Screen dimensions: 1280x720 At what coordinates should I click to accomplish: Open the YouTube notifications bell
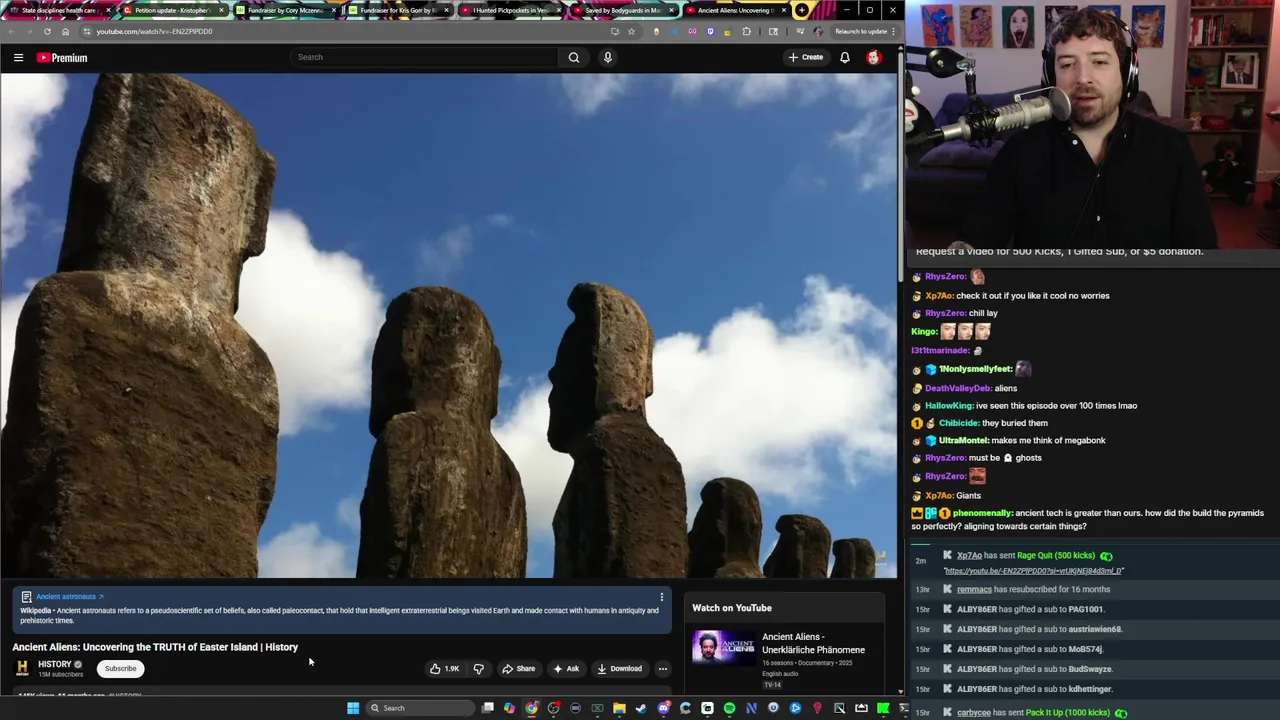coord(845,57)
